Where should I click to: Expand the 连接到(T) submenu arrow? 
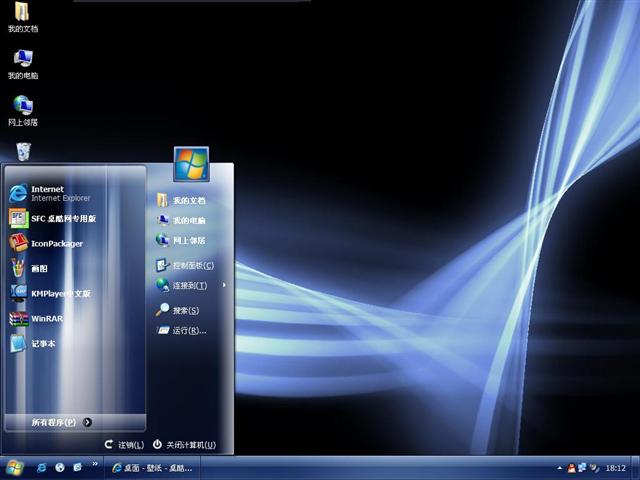tap(224, 285)
